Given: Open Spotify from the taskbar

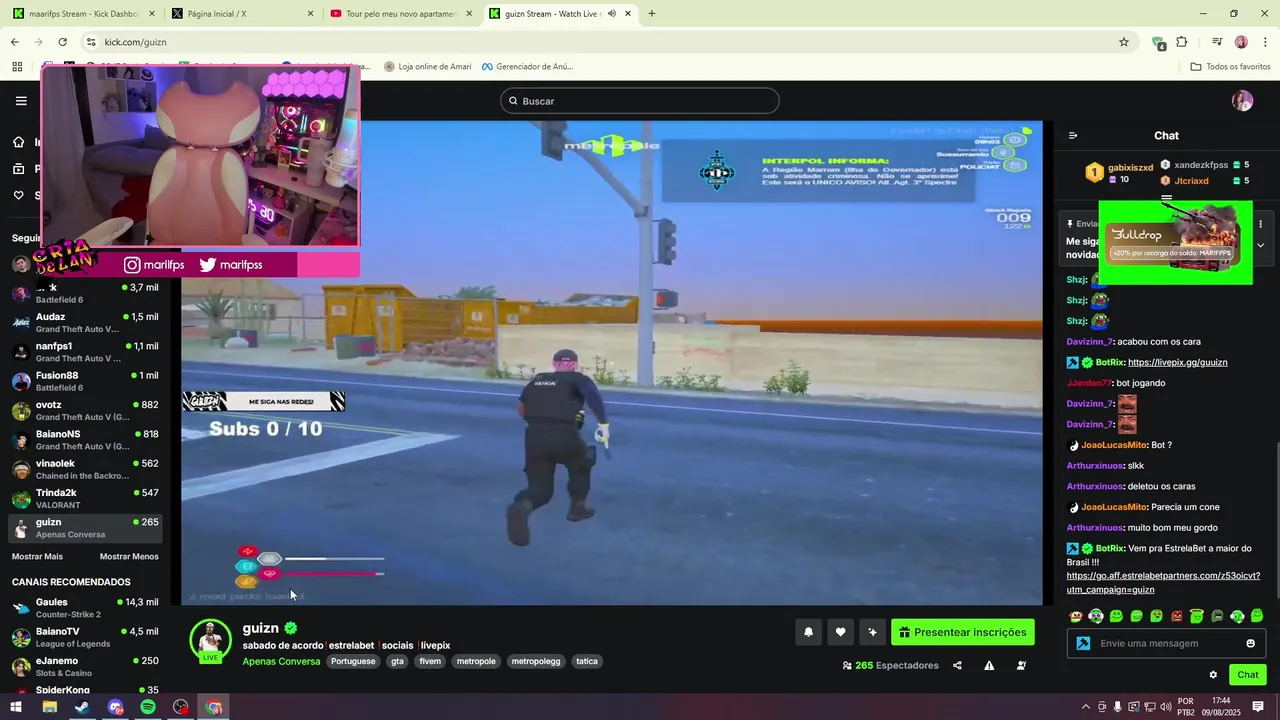Looking at the screenshot, I should [x=148, y=707].
